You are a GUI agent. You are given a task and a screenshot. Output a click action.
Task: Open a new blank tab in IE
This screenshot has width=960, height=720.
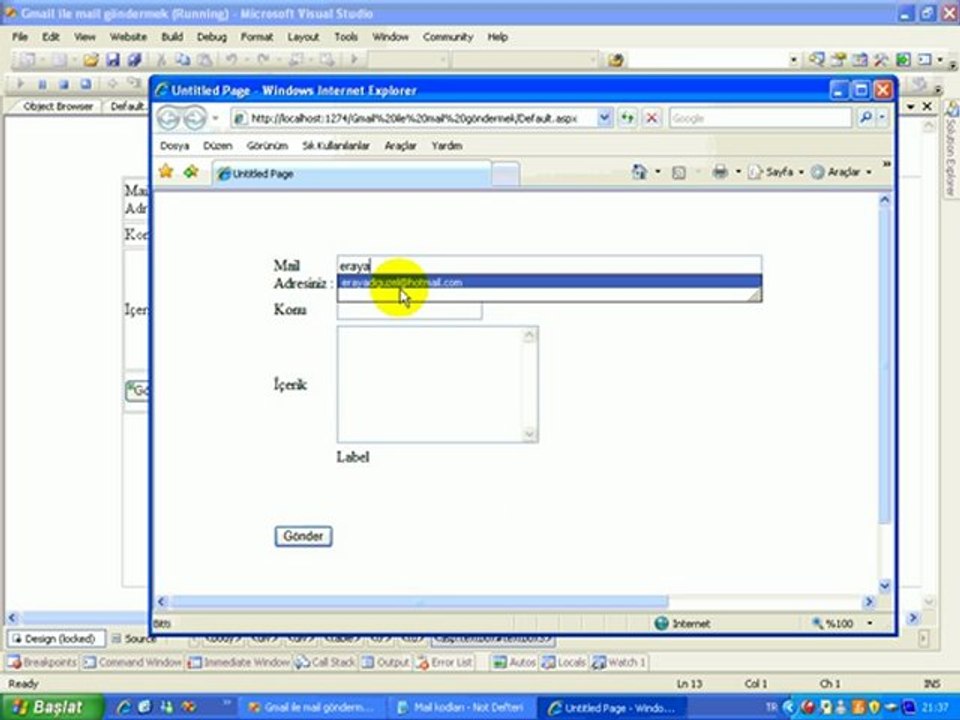[x=506, y=174]
